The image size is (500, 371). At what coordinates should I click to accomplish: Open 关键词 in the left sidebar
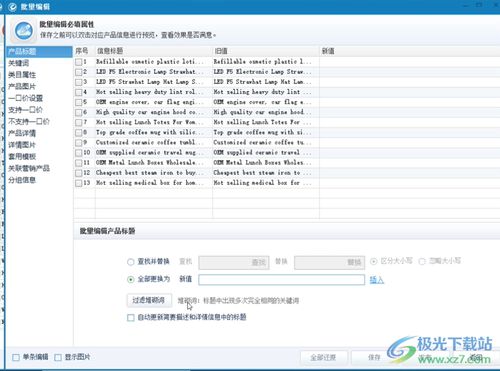[x=19, y=63]
